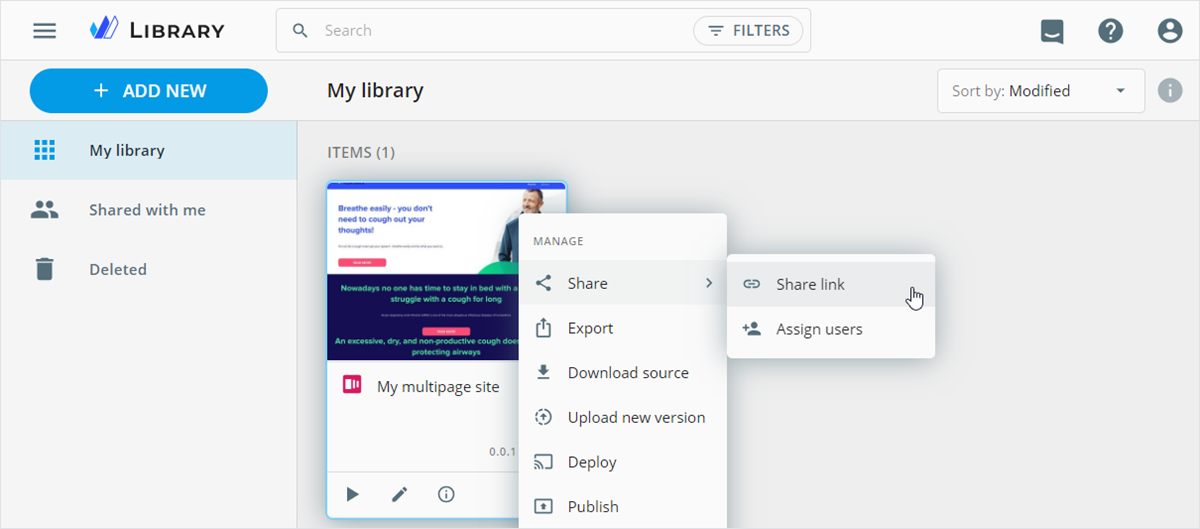The height and width of the screenshot is (529, 1200).
Task: Open item info icon on the card
Action: (x=447, y=494)
